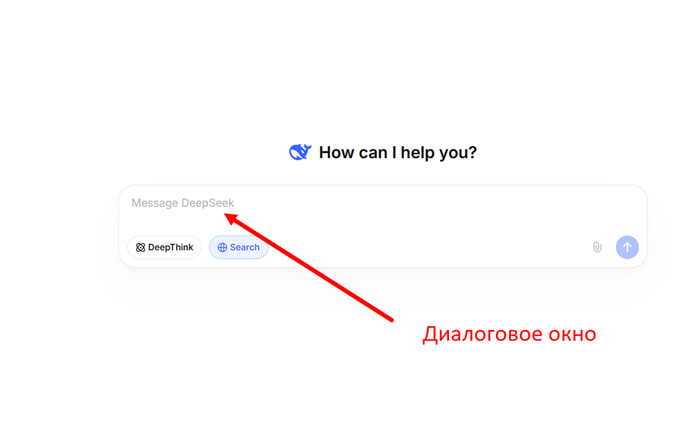Image resolution: width=700 pixels, height=427 pixels.
Task: Click the 'How can I help you?' heading
Action: pyautogui.click(x=398, y=152)
